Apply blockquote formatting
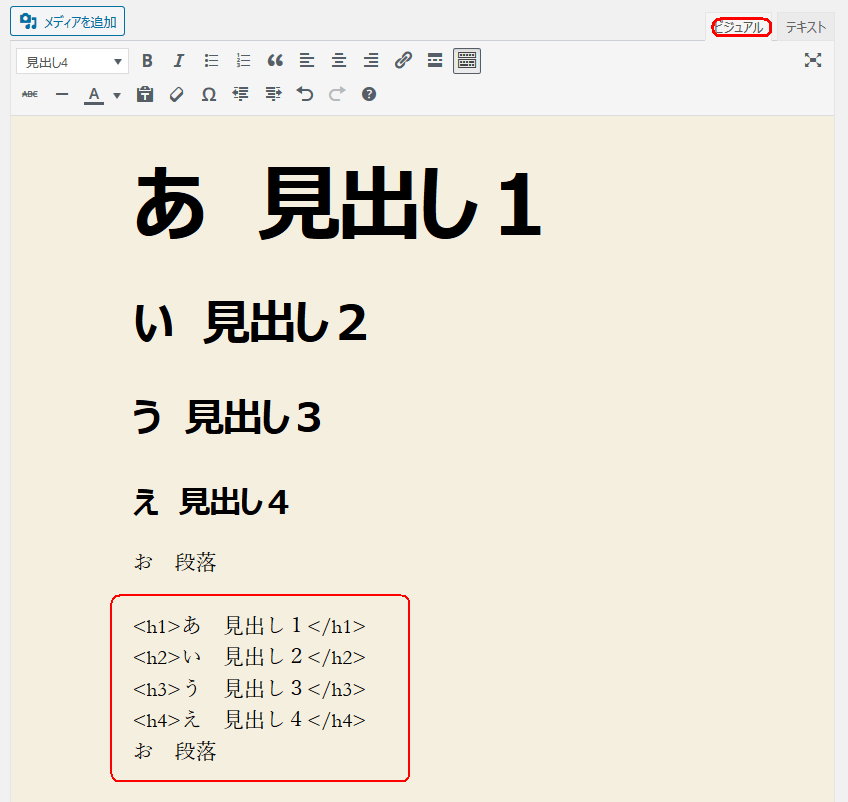 (x=275, y=61)
